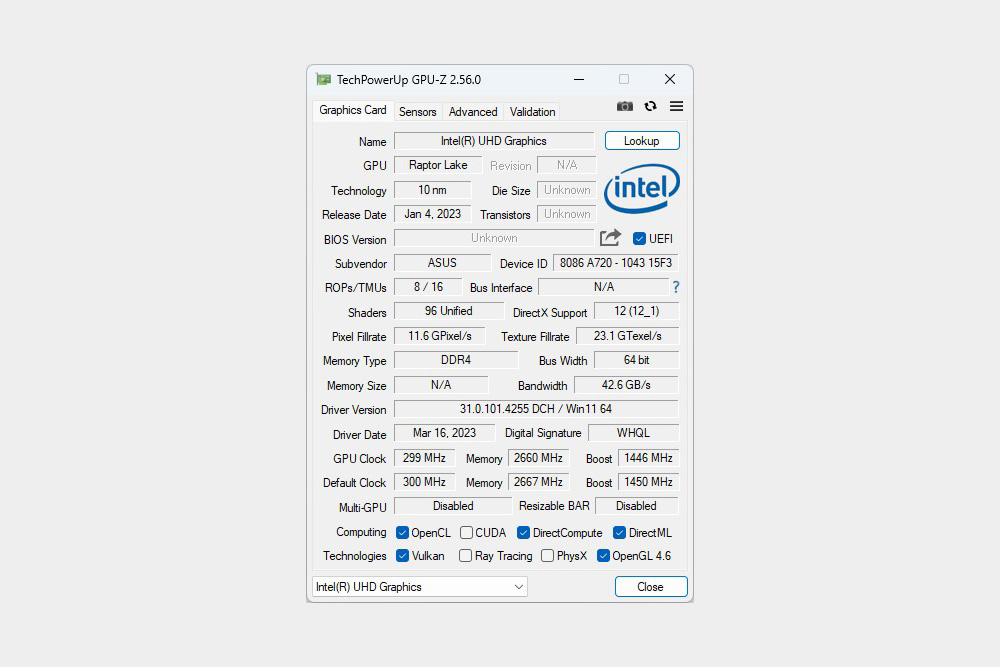Toggle the OpenCL checkbox
Screen dimensions: 1000x667
[402, 532]
